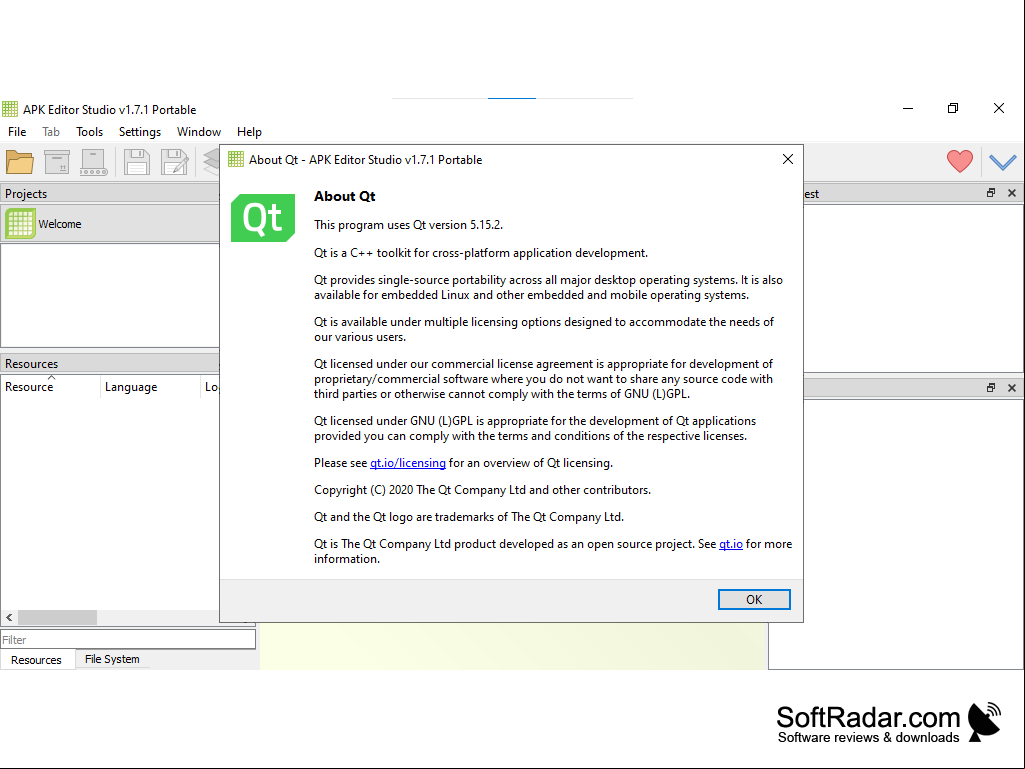
Task: Click the Open APK folder icon
Action: [20, 162]
